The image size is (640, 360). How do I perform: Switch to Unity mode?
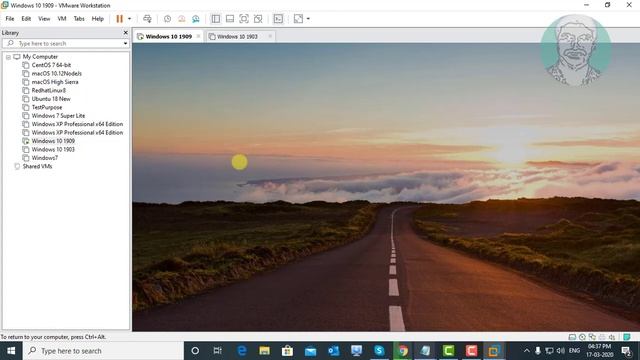click(258, 19)
